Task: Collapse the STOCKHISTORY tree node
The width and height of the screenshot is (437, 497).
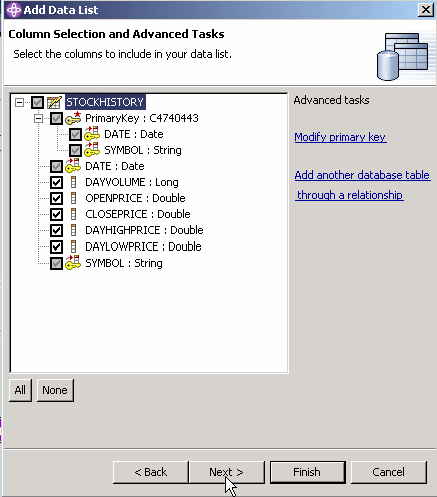Action: (20, 102)
